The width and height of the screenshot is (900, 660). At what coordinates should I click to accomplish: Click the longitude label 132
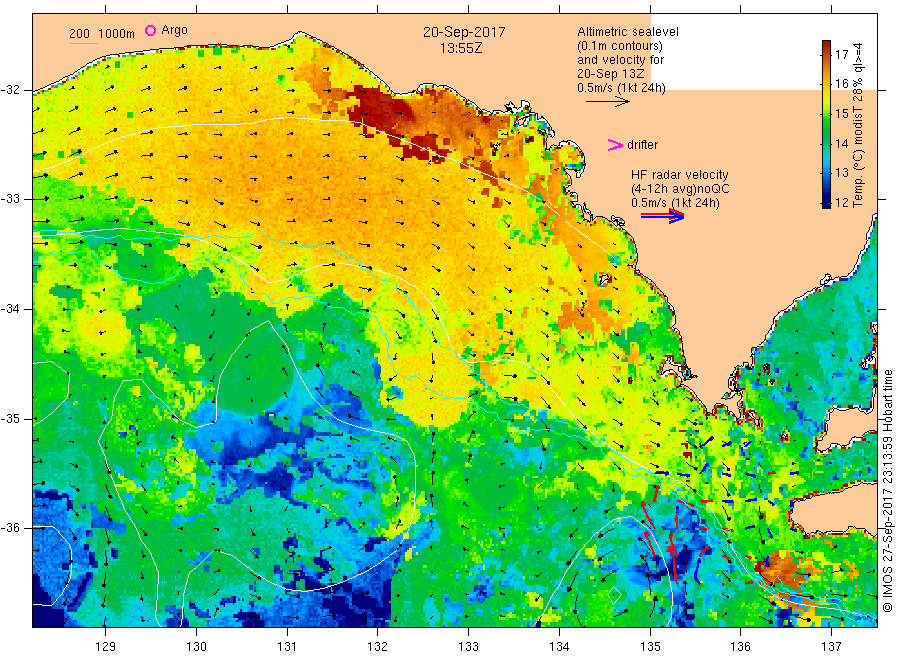pyautogui.click(x=378, y=647)
